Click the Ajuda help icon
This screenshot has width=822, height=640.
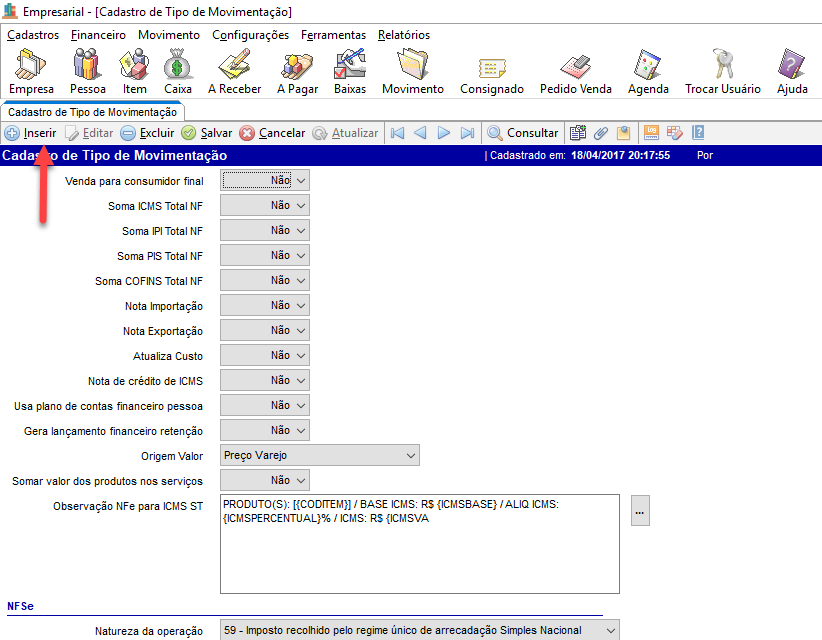click(791, 70)
